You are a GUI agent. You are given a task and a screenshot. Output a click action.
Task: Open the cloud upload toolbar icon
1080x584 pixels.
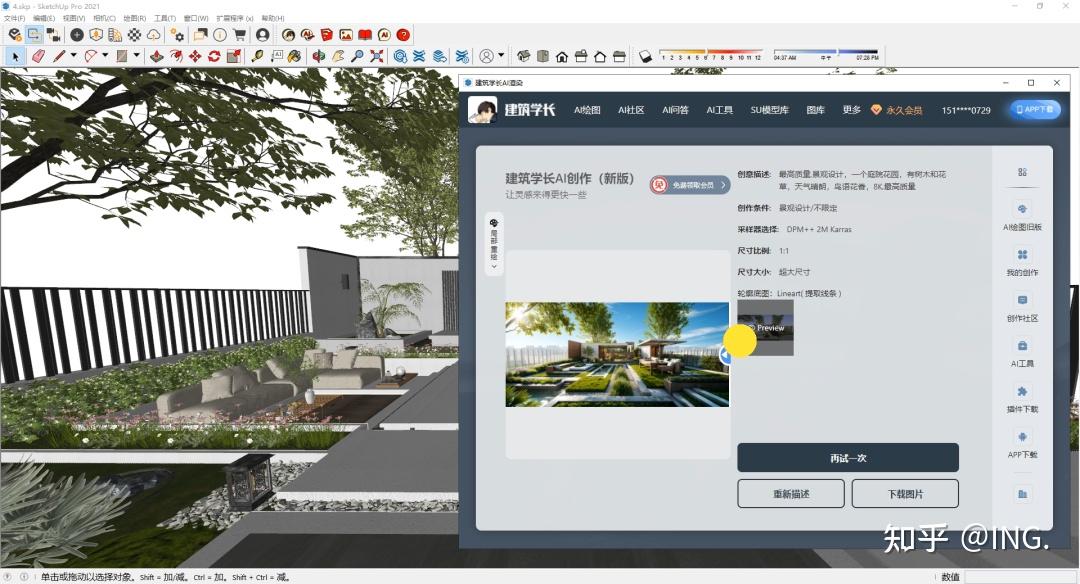(x=154, y=34)
